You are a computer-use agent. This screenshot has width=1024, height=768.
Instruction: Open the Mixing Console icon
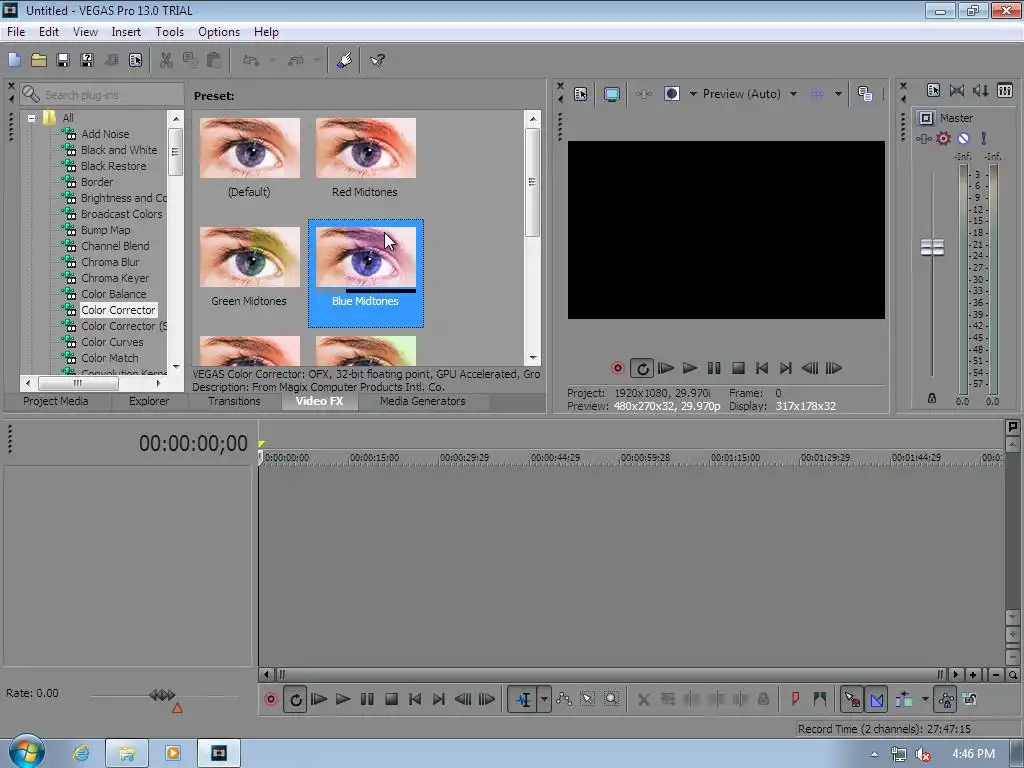click(1005, 91)
